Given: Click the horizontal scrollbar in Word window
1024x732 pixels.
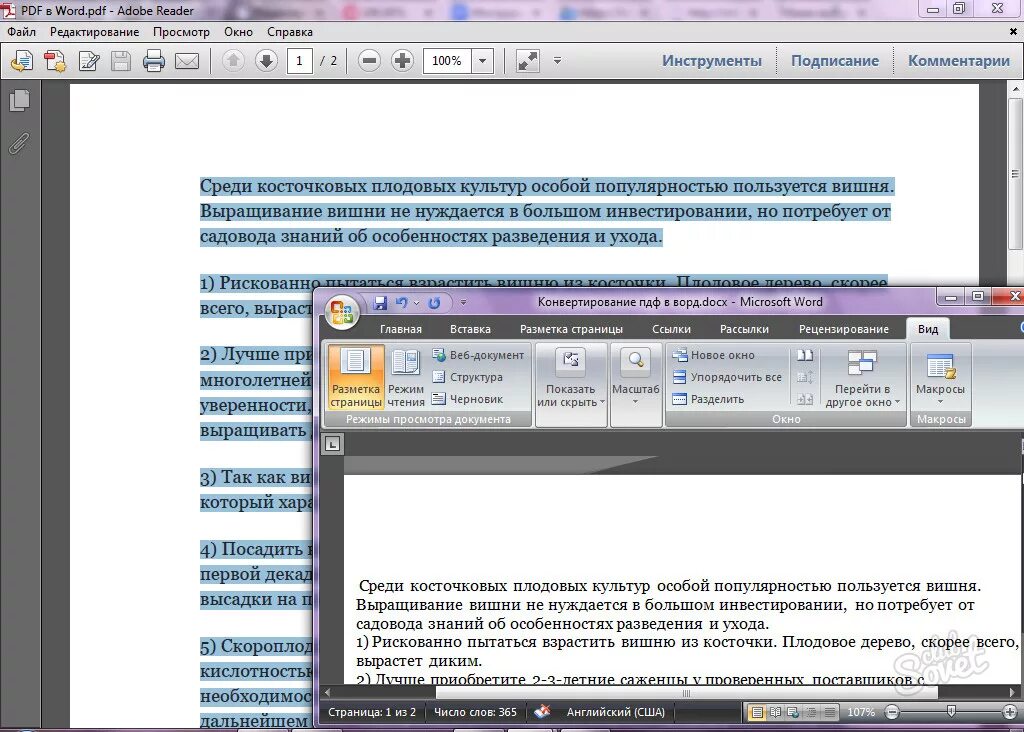Looking at the screenshot, I should (x=686, y=693).
